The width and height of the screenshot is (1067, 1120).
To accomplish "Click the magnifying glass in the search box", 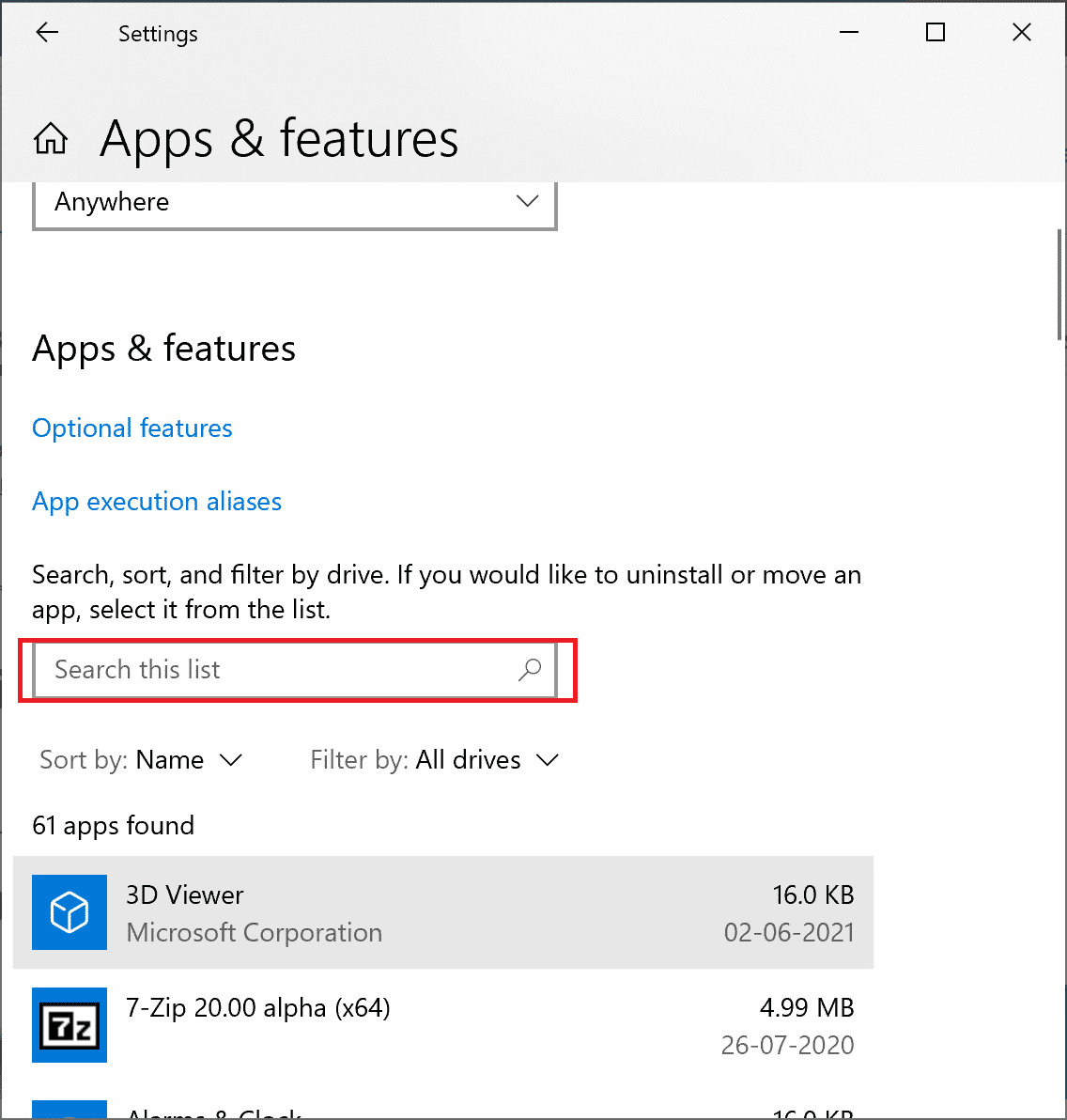I will click(x=530, y=669).
